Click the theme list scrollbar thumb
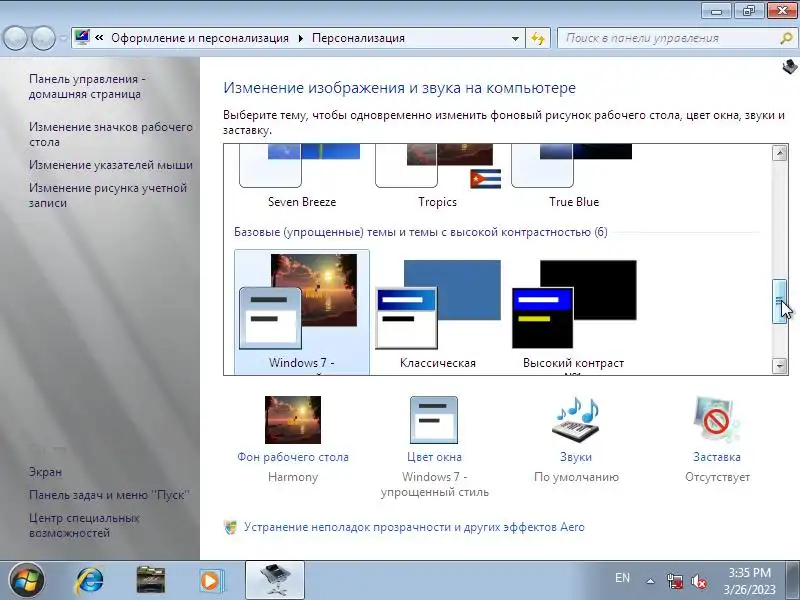 click(780, 301)
